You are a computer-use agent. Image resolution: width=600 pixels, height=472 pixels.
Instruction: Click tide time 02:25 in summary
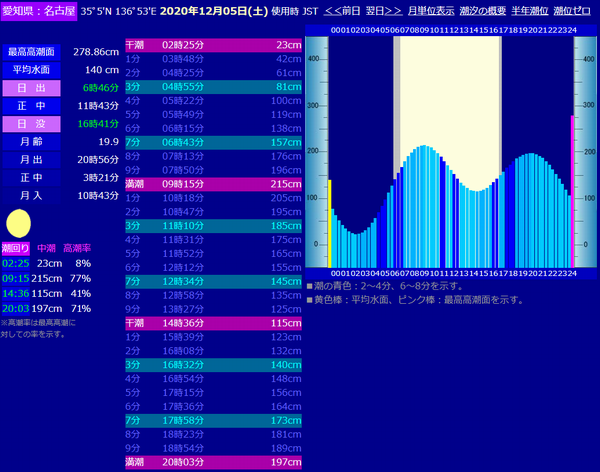tap(15, 264)
